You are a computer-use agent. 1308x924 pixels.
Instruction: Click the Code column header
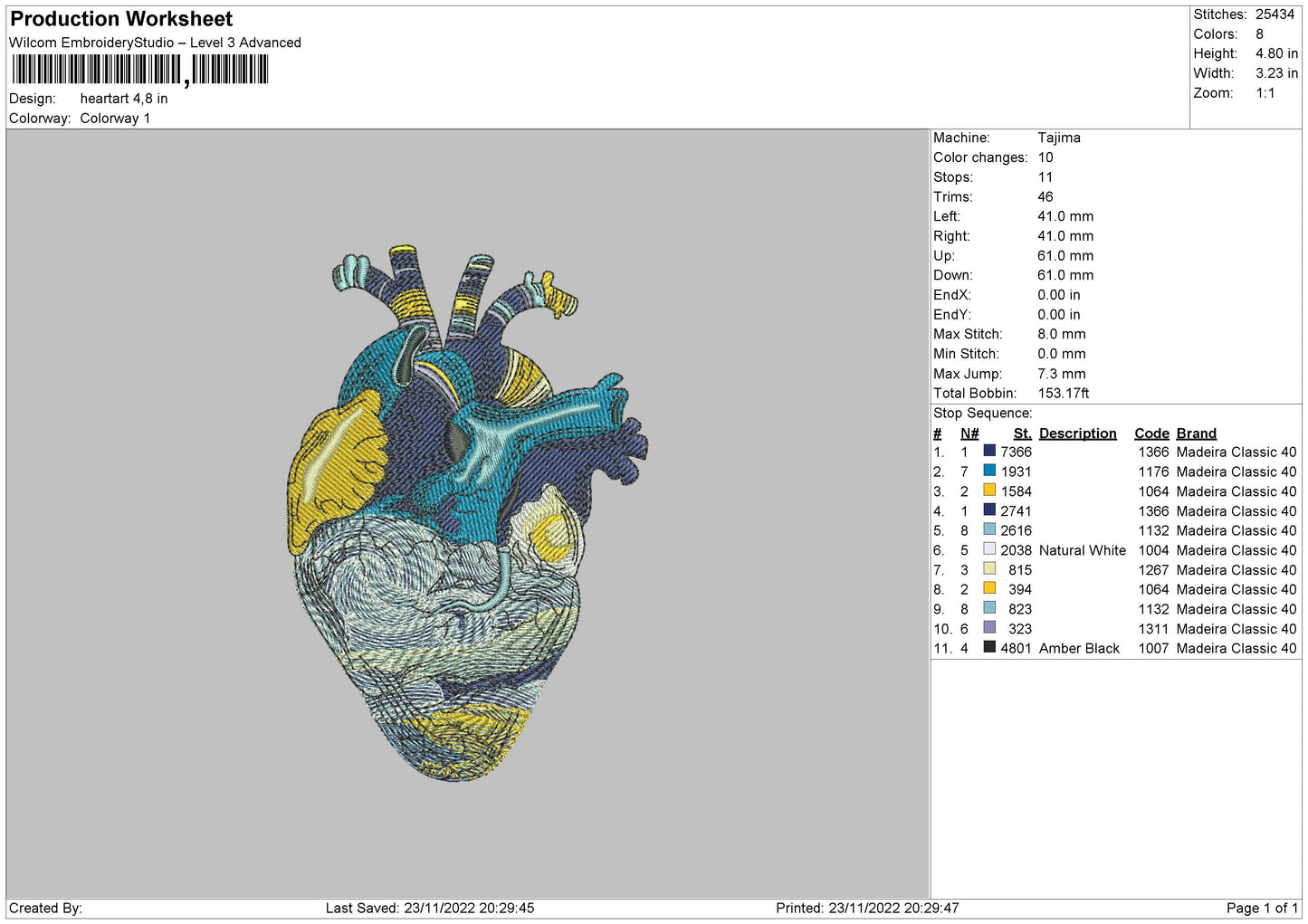click(1151, 433)
